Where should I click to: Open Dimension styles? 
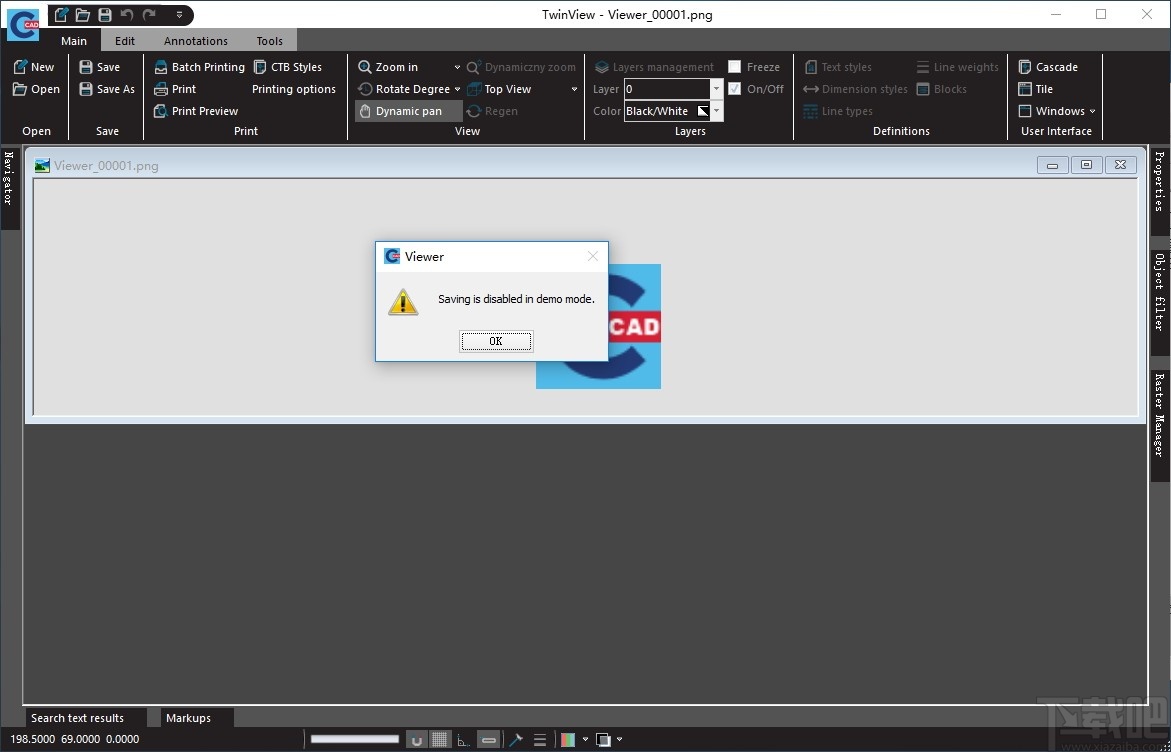coord(855,89)
